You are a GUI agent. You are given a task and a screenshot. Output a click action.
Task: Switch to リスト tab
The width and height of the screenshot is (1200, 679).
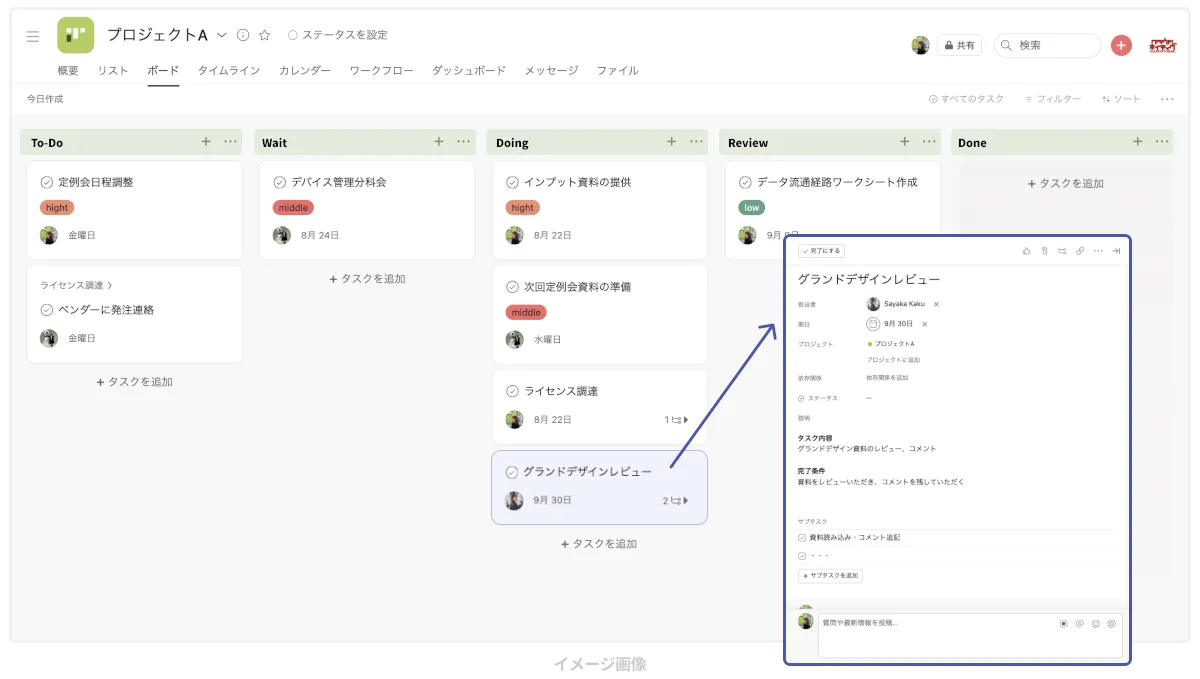point(112,71)
